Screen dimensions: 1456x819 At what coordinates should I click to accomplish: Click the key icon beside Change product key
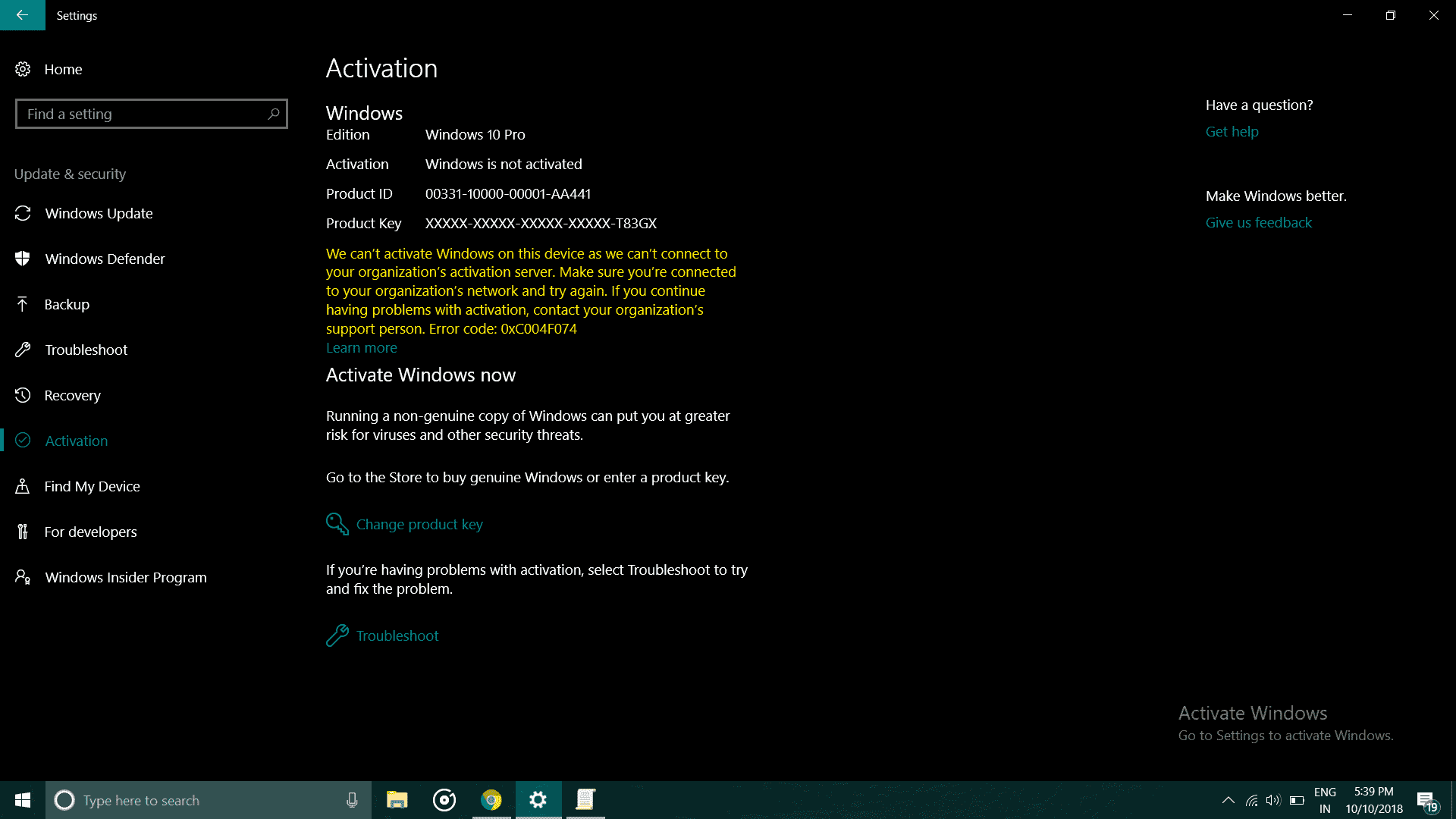(337, 524)
